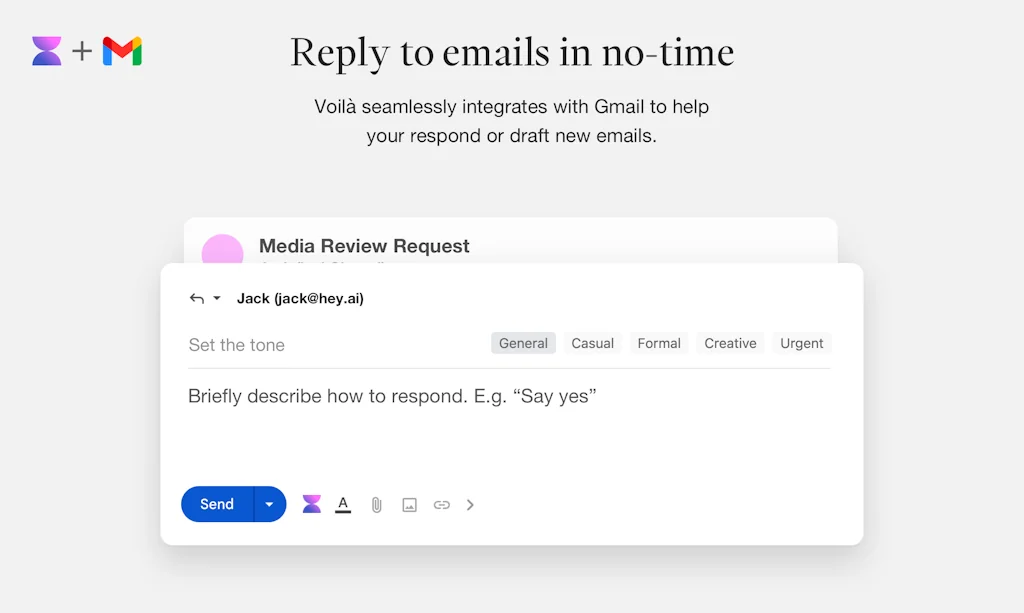
Task: Enable the Formal tone option
Action: 659,343
